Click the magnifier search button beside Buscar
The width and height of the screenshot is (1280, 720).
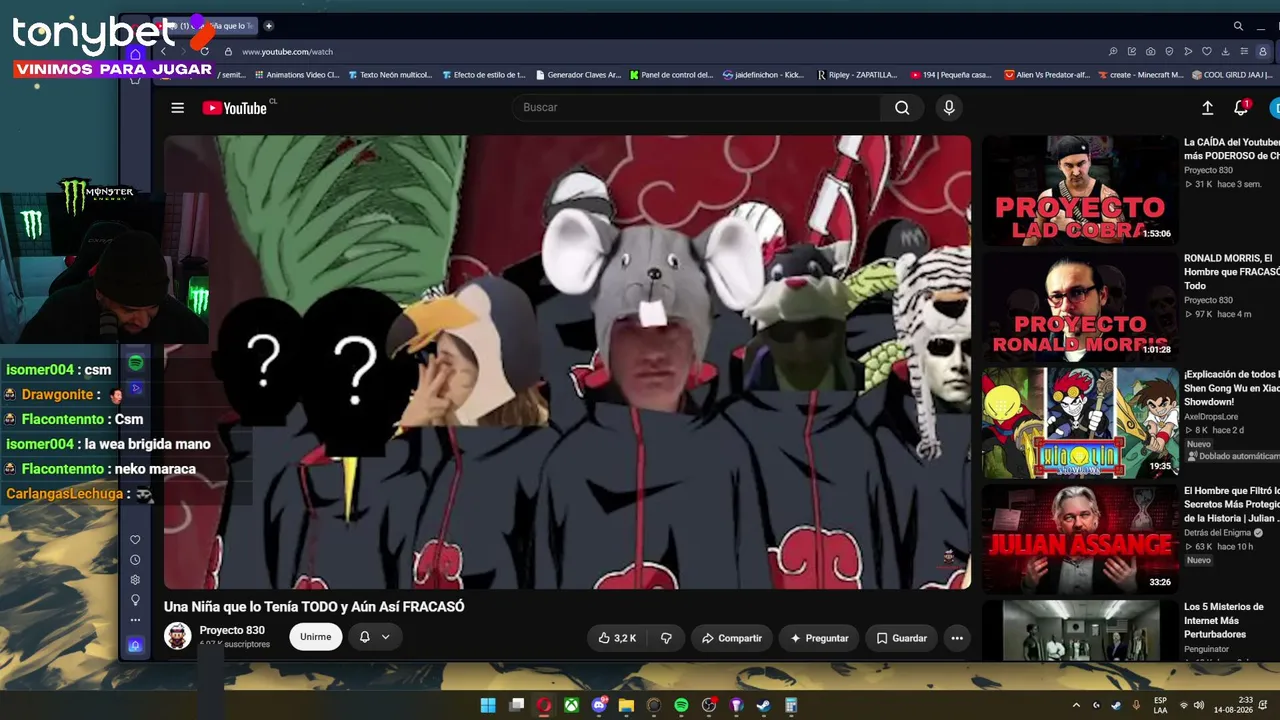tap(902, 108)
